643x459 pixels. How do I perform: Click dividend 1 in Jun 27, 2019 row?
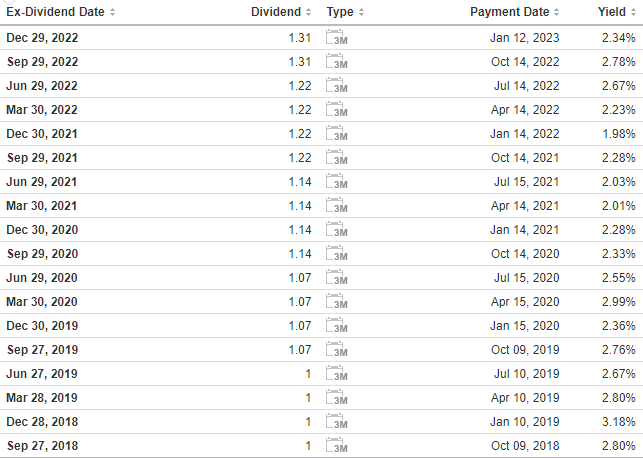308,374
